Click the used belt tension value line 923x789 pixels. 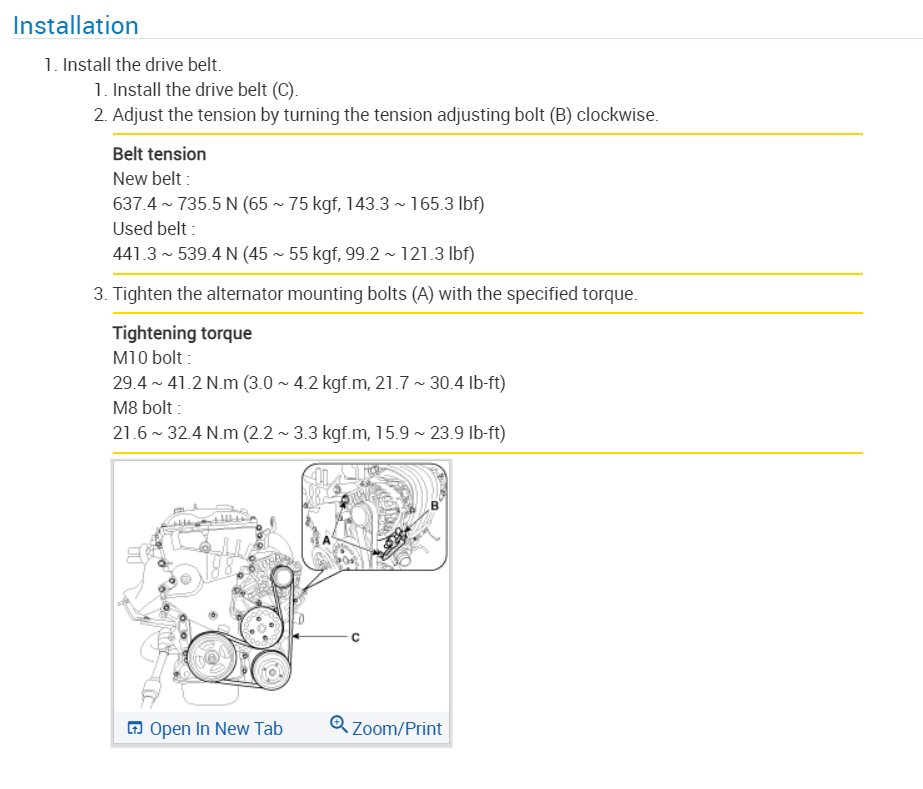point(293,254)
